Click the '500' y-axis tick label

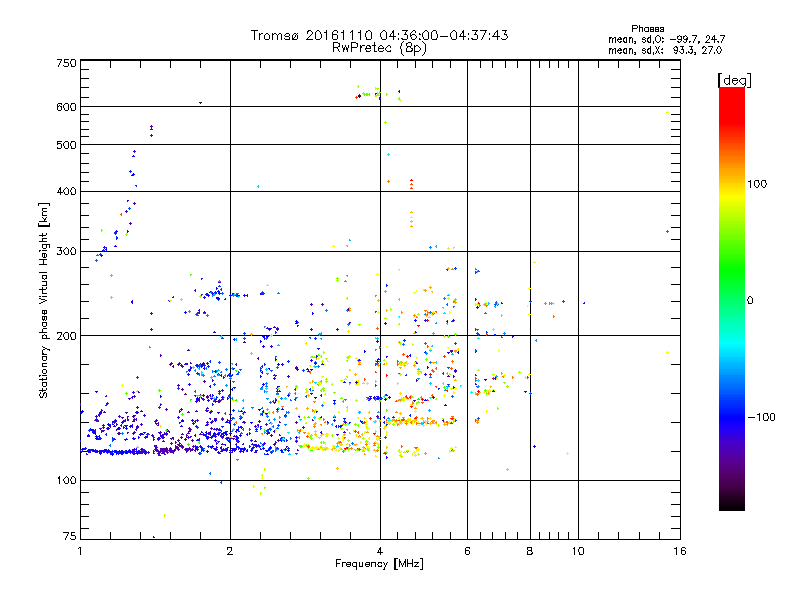pyautogui.click(x=67, y=145)
